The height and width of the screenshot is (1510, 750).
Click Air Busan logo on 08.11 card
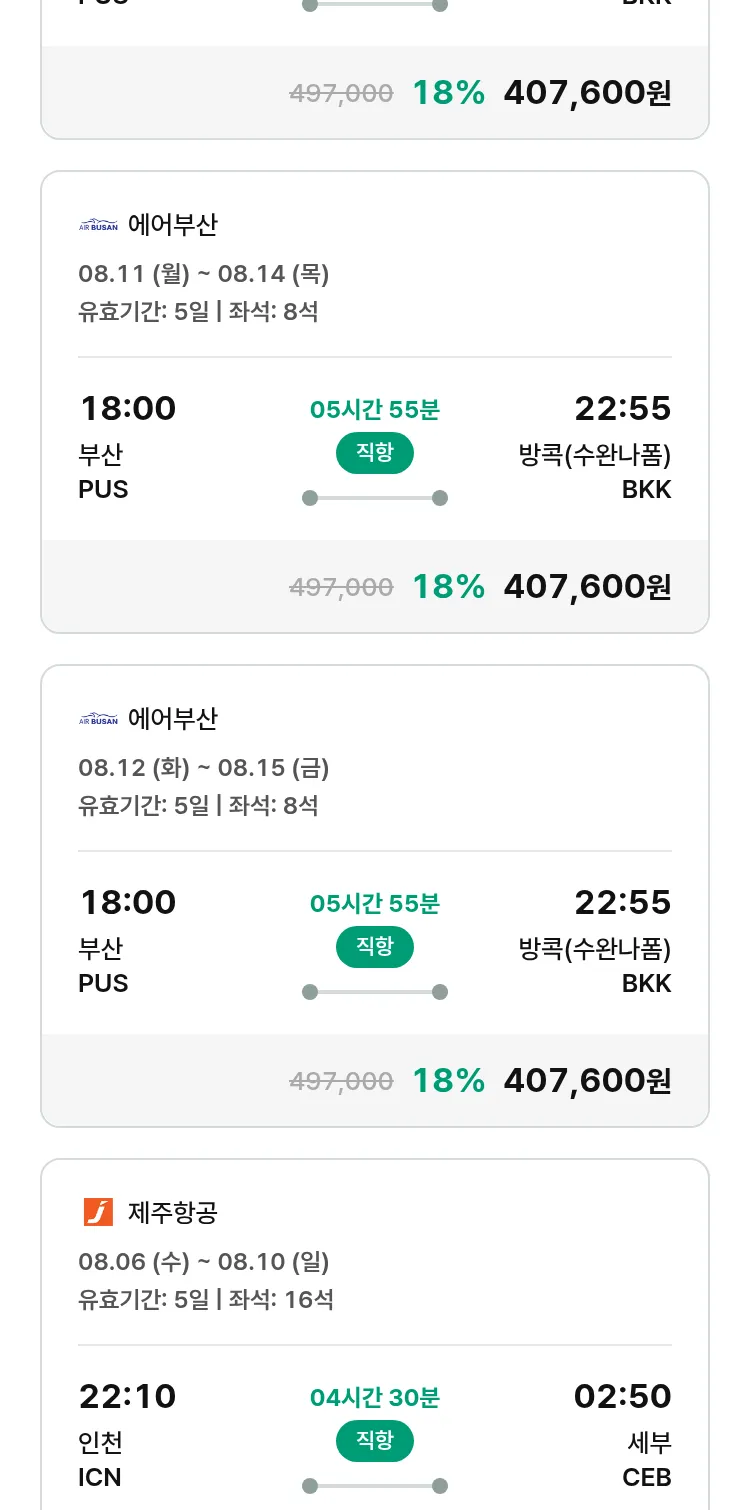[x=98, y=225]
